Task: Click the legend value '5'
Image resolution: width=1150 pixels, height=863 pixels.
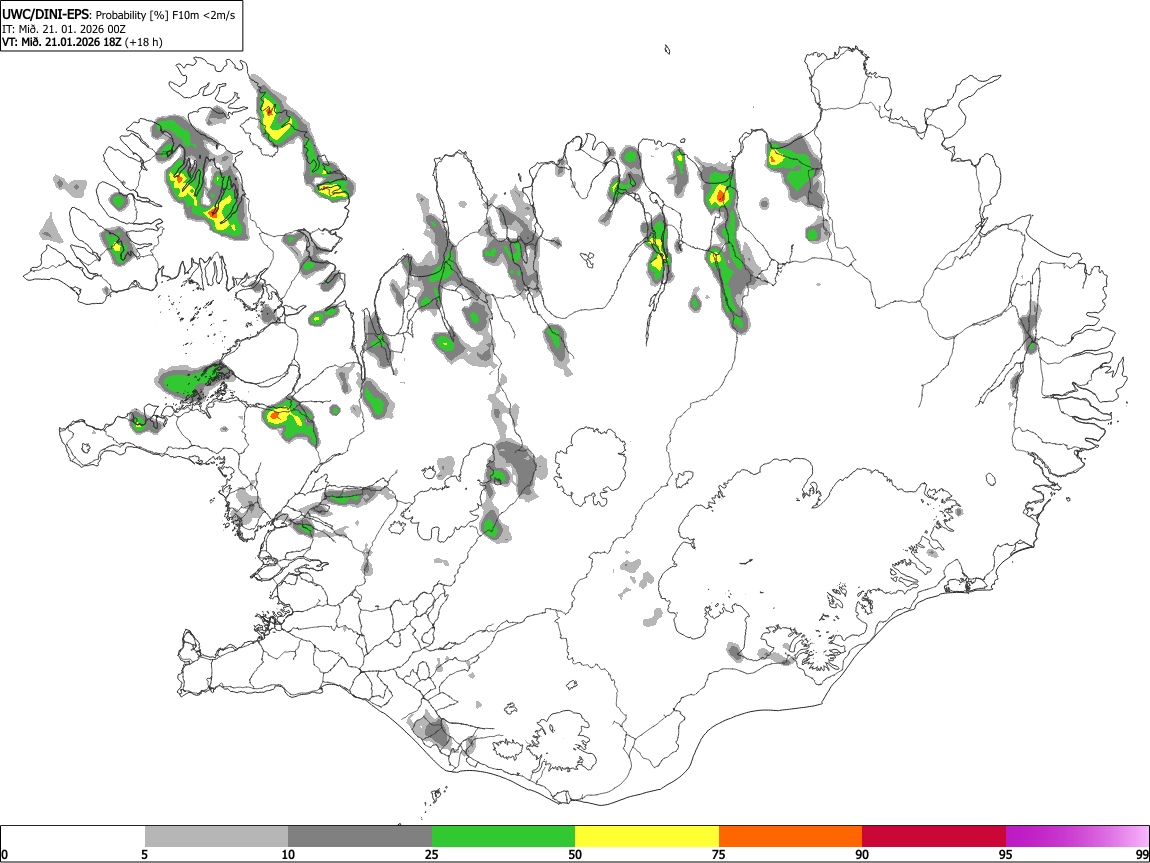Action: [144, 854]
